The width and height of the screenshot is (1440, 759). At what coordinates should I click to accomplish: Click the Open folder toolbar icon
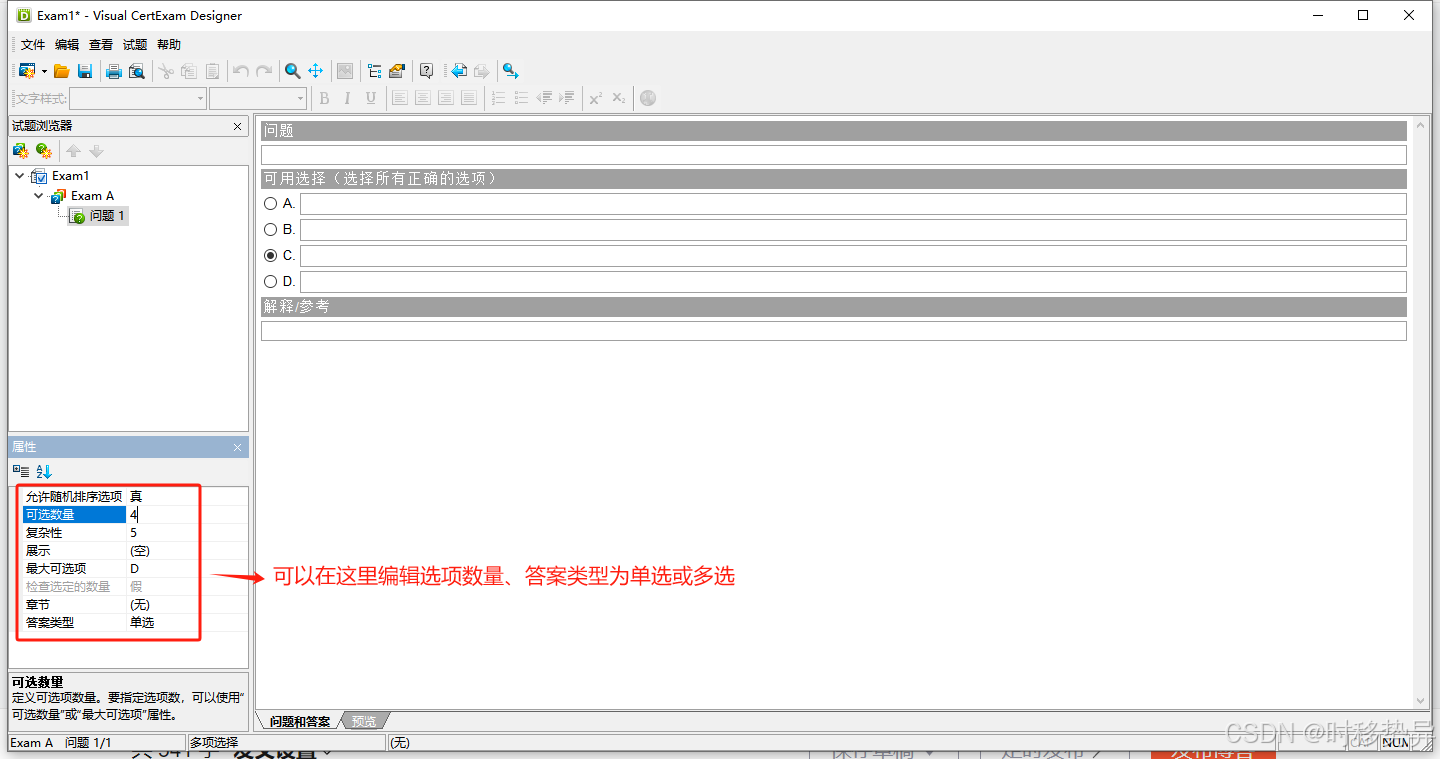62,71
